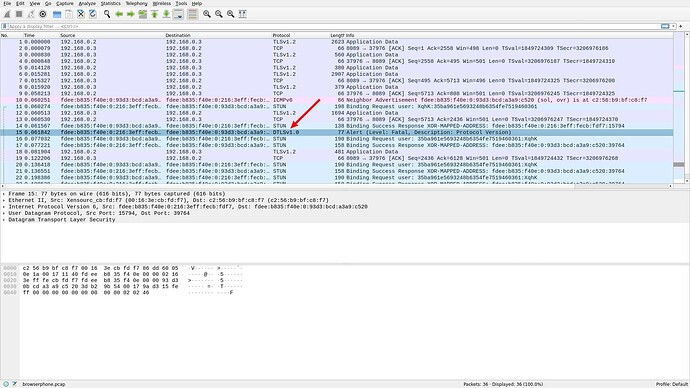Select packet 14 Binding Success Response
The image size is (690, 388).
[x=336, y=126]
